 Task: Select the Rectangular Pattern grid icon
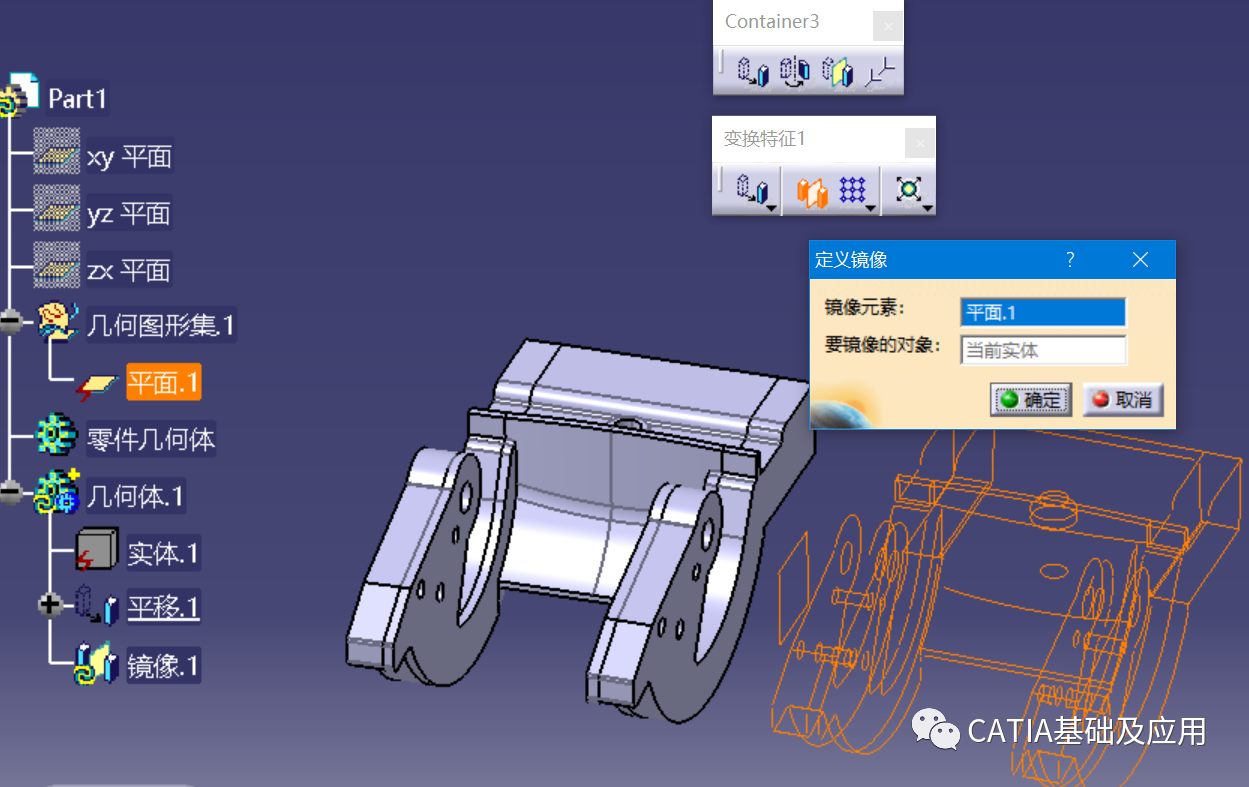click(x=852, y=188)
